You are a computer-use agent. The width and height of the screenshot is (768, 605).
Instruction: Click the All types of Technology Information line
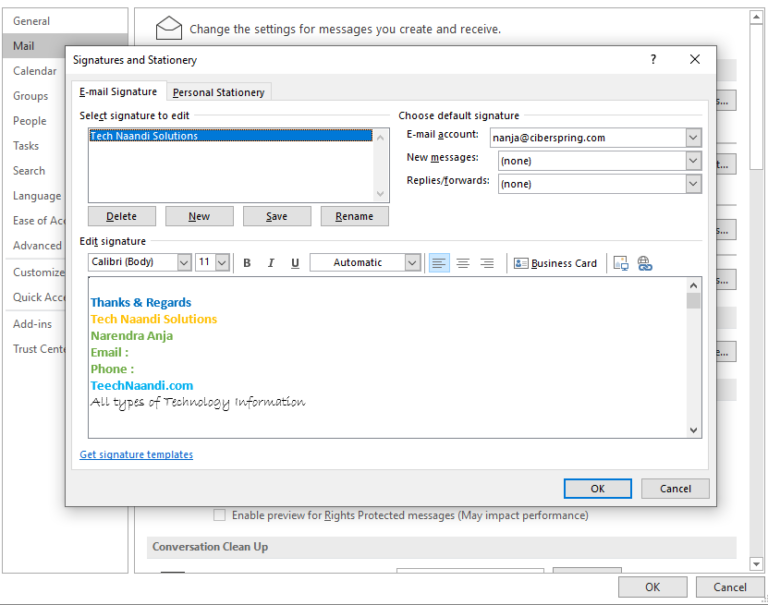[198, 402]
